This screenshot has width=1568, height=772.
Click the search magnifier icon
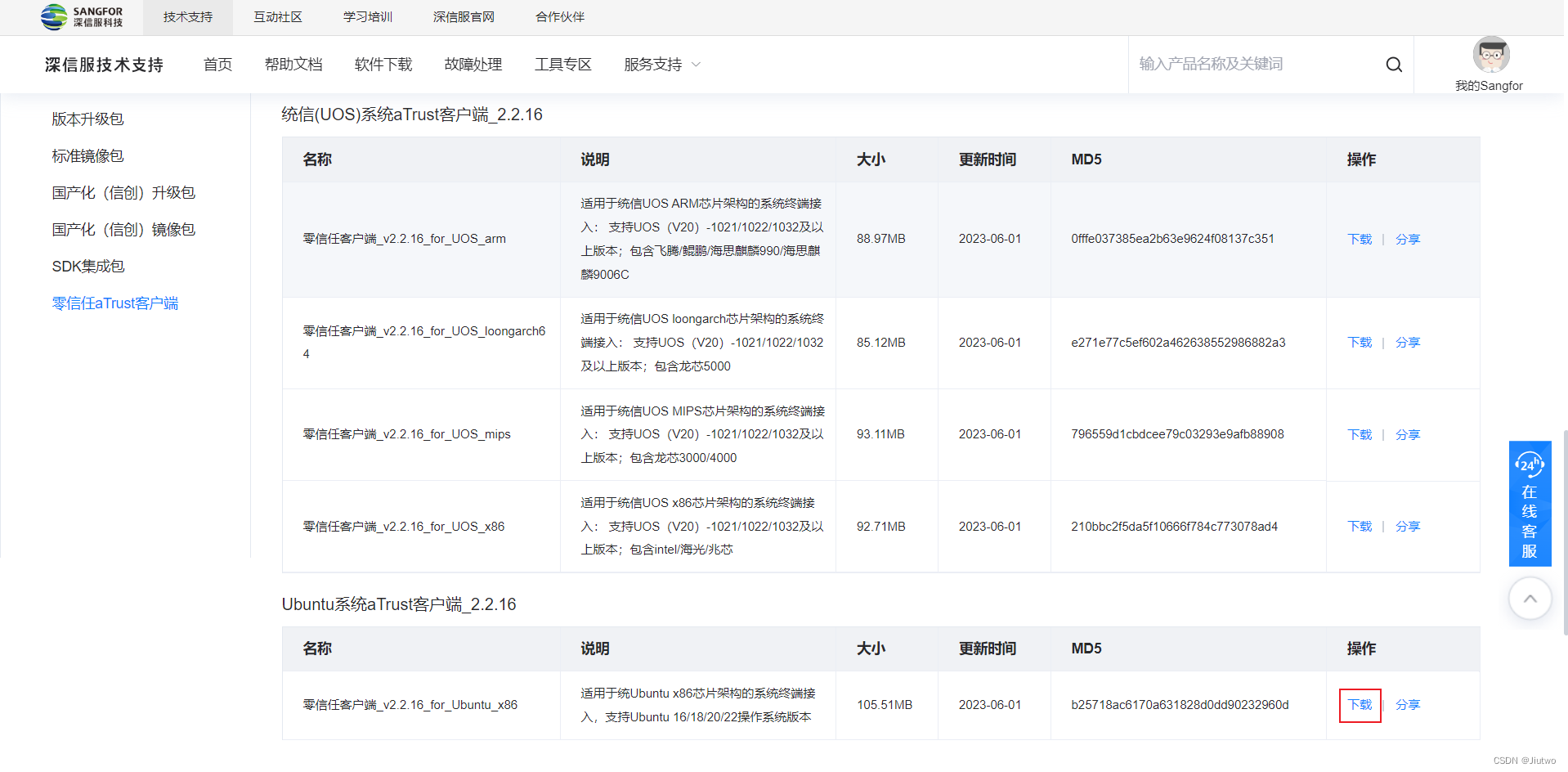coord(1394,65)
